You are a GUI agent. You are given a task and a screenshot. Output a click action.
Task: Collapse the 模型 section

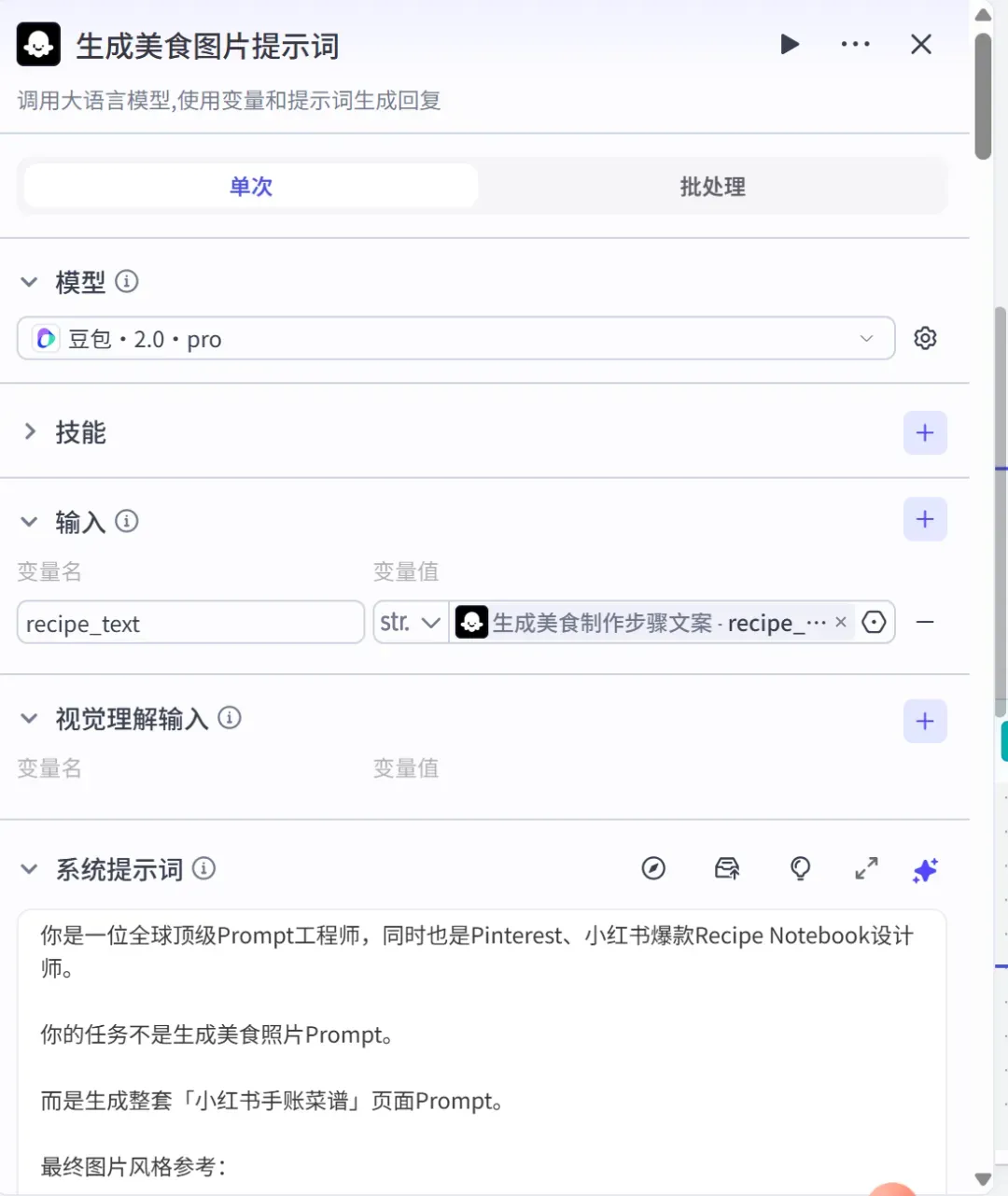pos(29,282)
